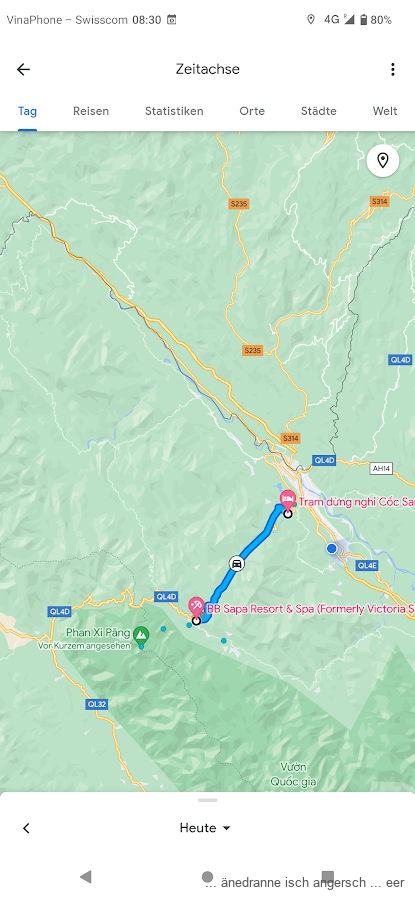Open the Städte tab
Image resolution: width=415 pixels, height=900 pixels.
tap(319, 111)
